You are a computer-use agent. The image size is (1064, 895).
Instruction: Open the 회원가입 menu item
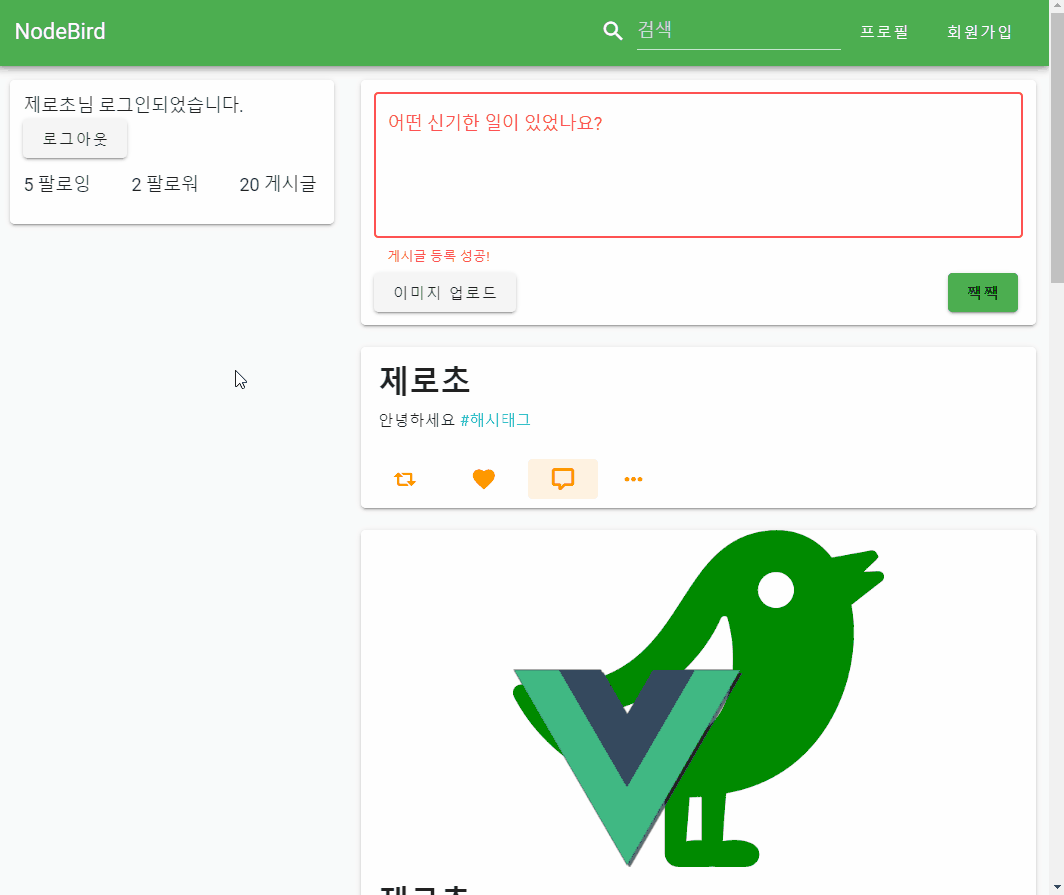click(979, 32)
